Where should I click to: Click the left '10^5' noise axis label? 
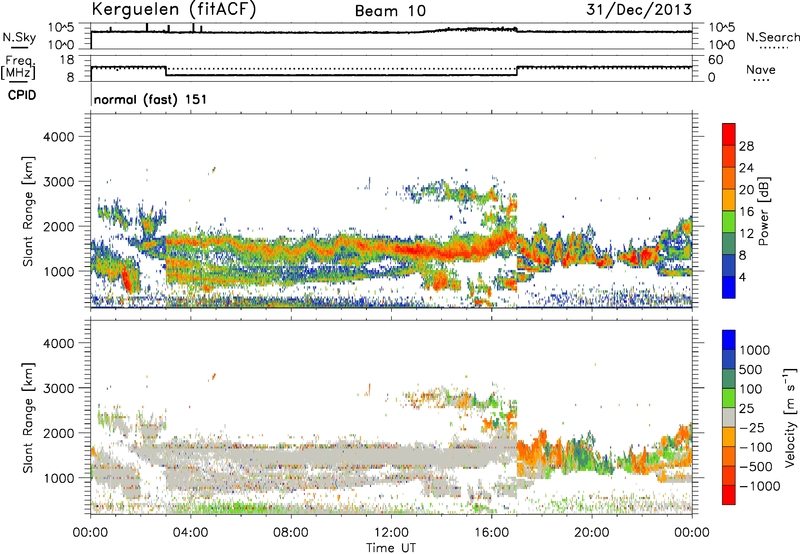(x=61, y=28)
